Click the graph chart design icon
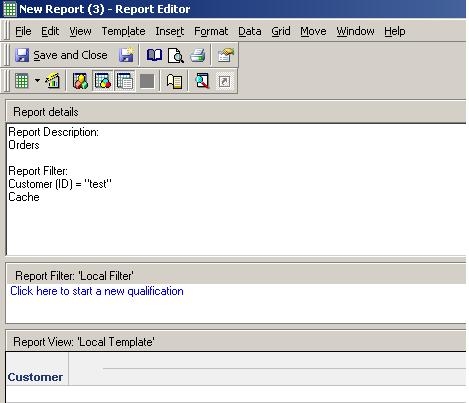This screenshot has height=403, width=469. click(53, 81)
